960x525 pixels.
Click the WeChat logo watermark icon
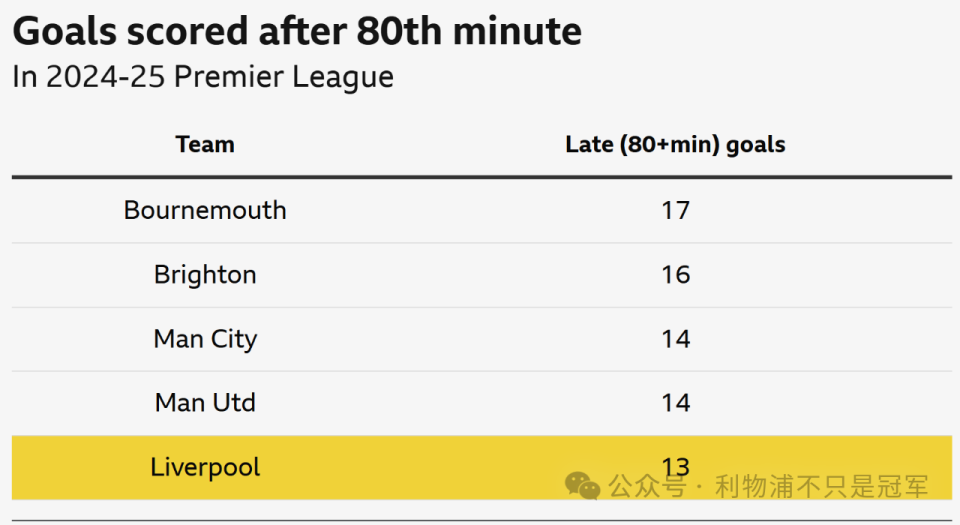point(582,486)
